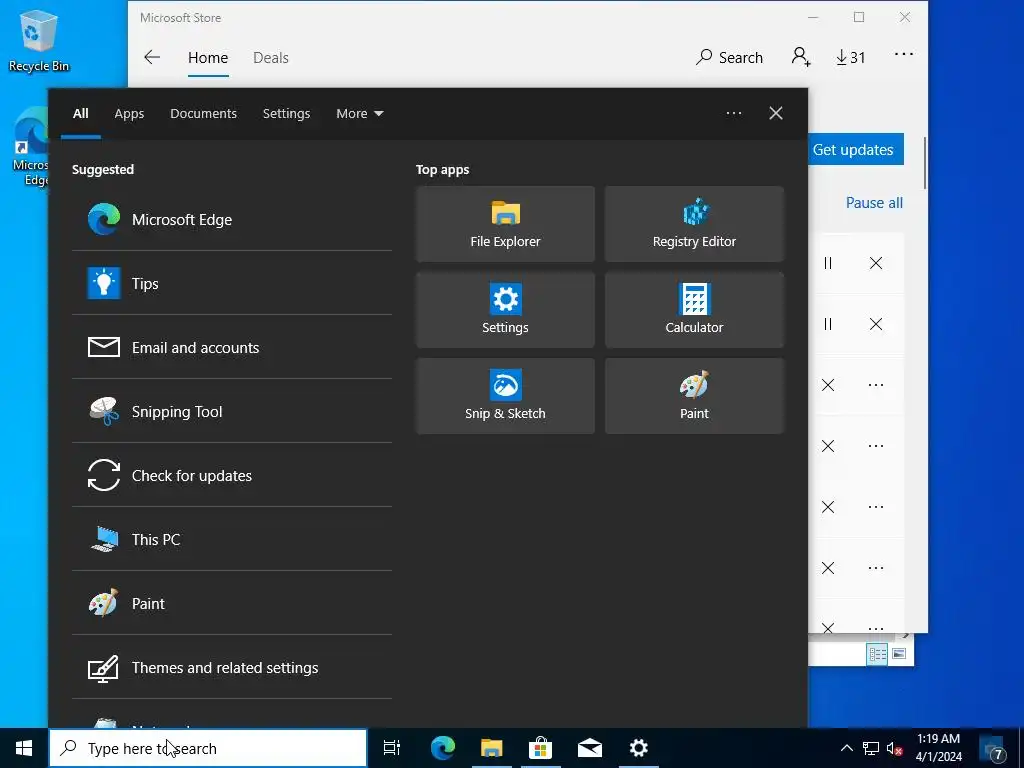This screenshot has width=1024, height=768.
Task: Select Microsoft Edge desktop shortcut
Action: point(30,148)
